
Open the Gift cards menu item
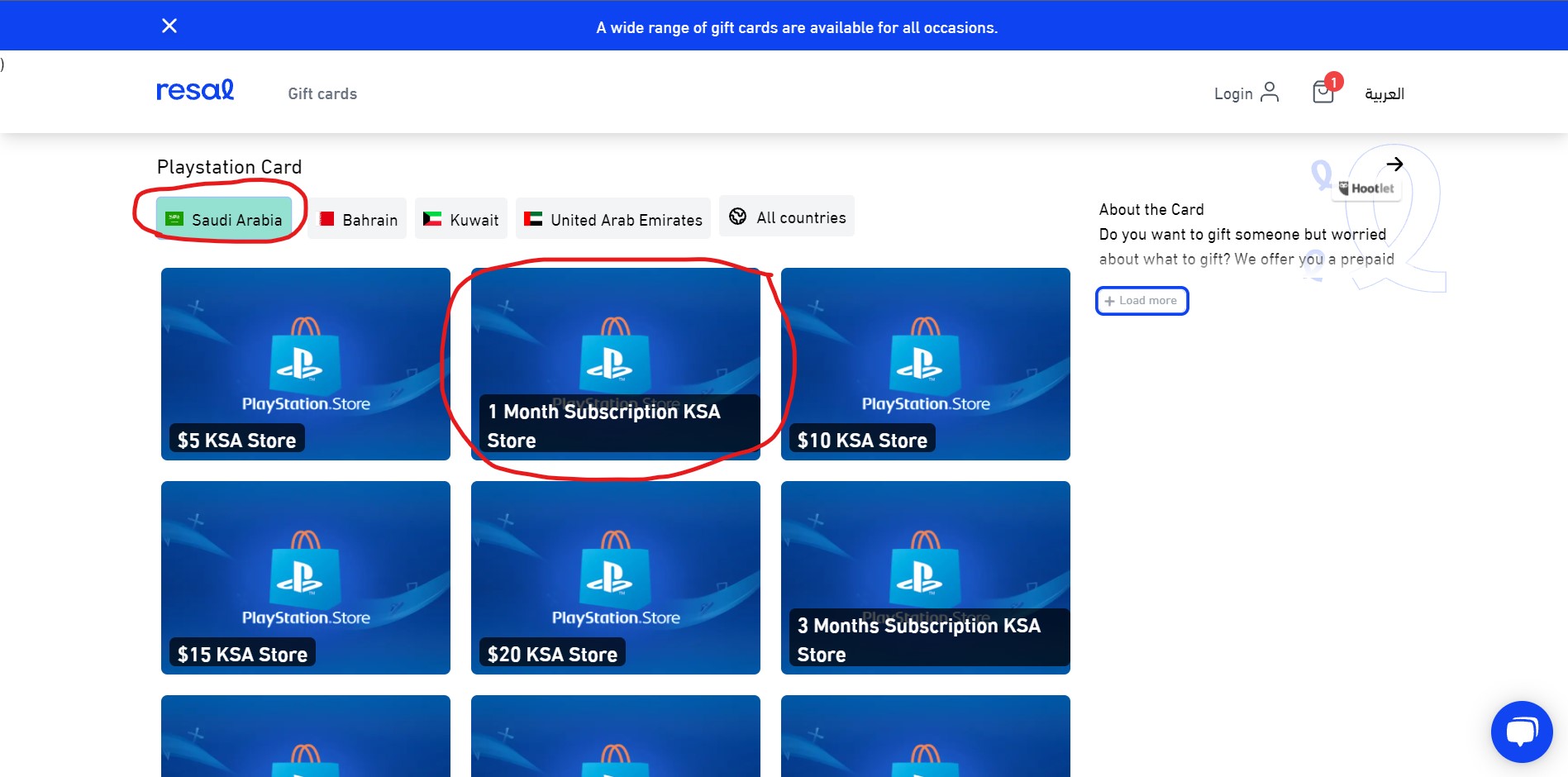coord(322,93)
